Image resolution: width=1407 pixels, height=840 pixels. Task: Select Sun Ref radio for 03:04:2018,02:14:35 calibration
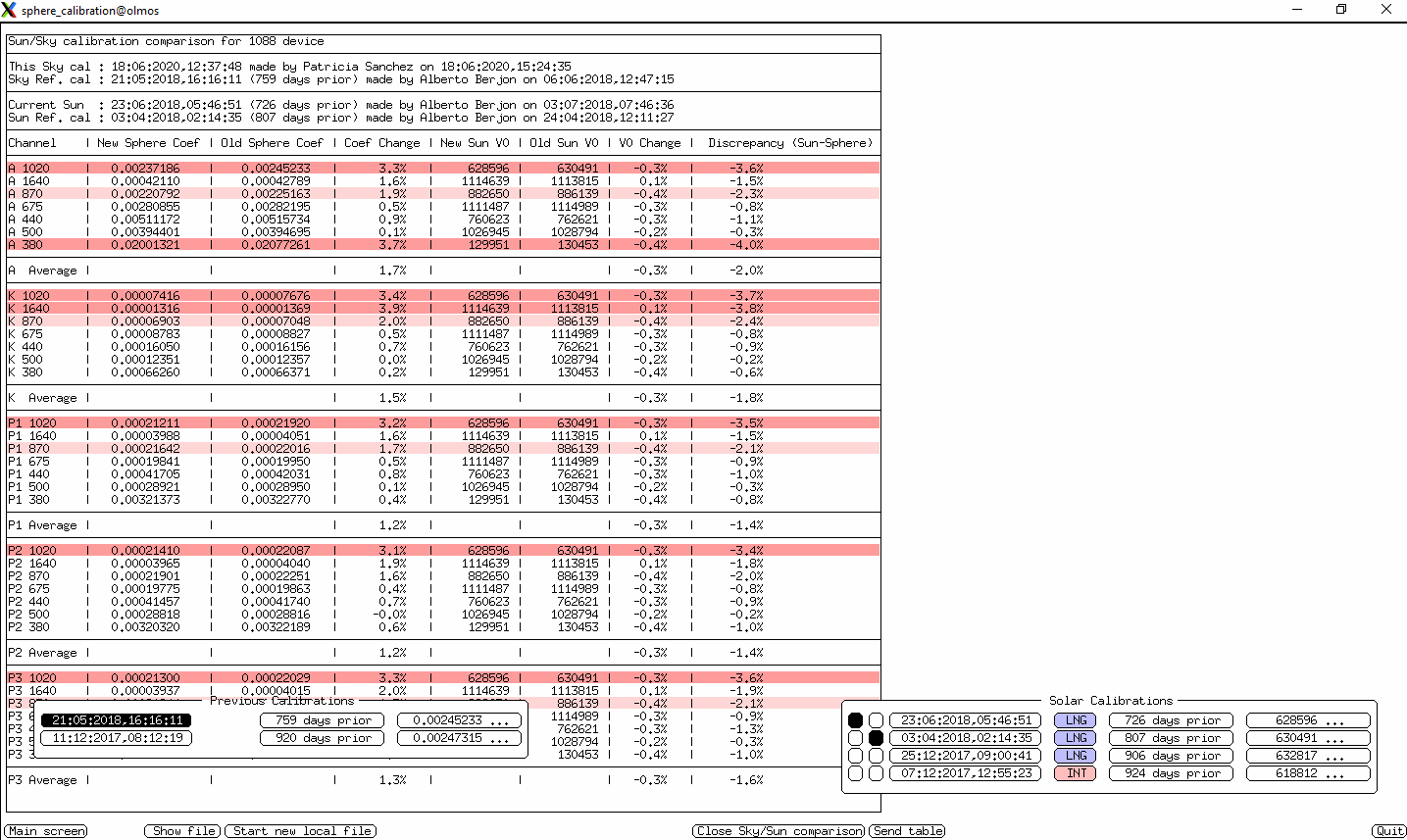pyautogui.click(x=876, y=738)
